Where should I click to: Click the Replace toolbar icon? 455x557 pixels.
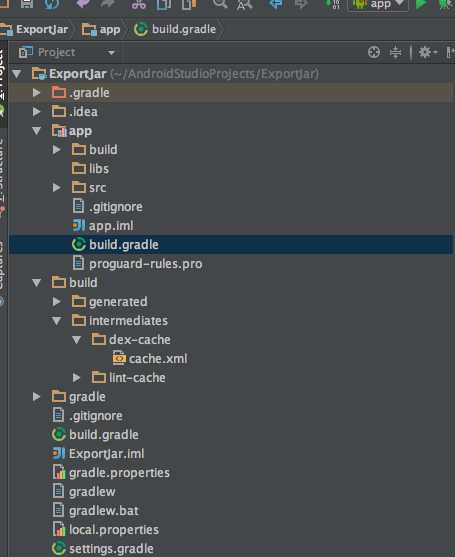pyautogui.click(x=244, y=4)
